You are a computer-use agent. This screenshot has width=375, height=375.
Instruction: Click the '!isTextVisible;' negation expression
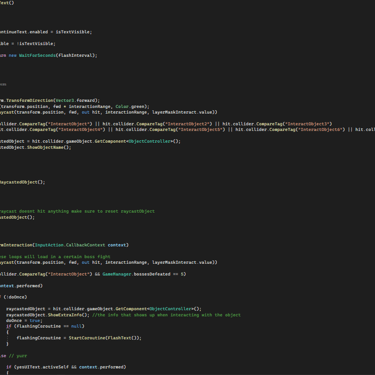pyautogui.click(x=36, y=44)
